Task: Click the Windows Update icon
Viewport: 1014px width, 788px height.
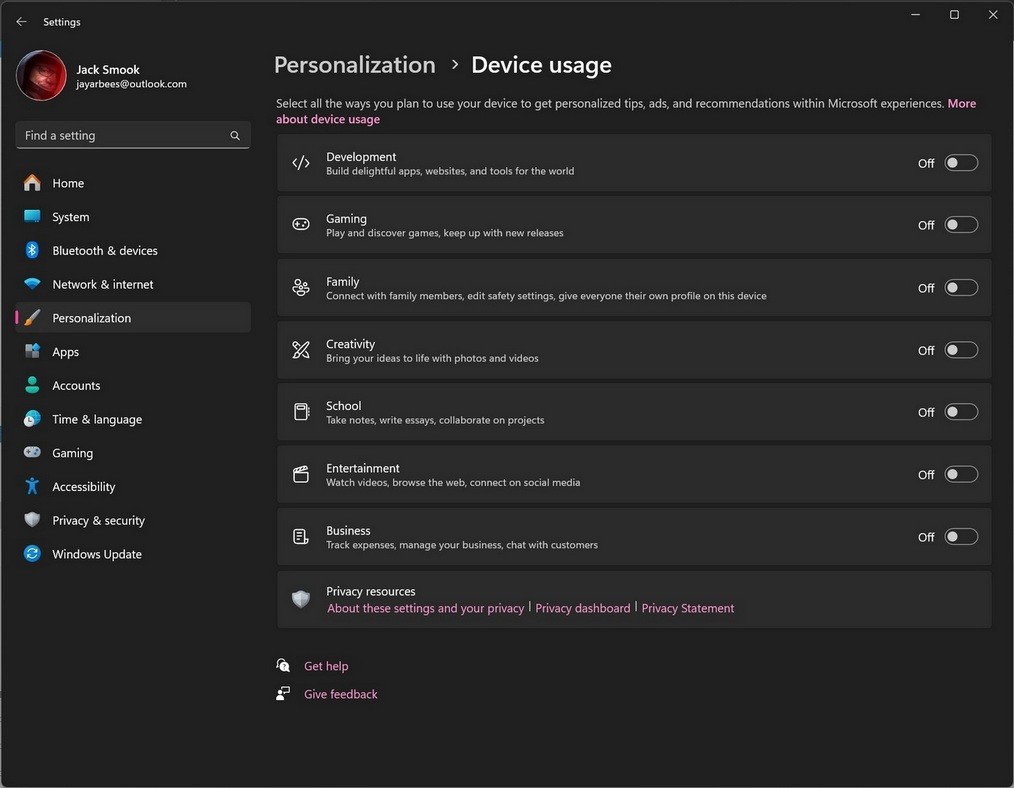Action: point(33,554)
